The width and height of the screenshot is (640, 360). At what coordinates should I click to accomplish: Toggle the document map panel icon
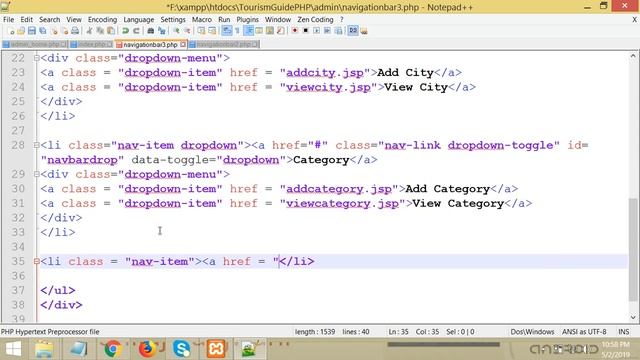[270, 31]
